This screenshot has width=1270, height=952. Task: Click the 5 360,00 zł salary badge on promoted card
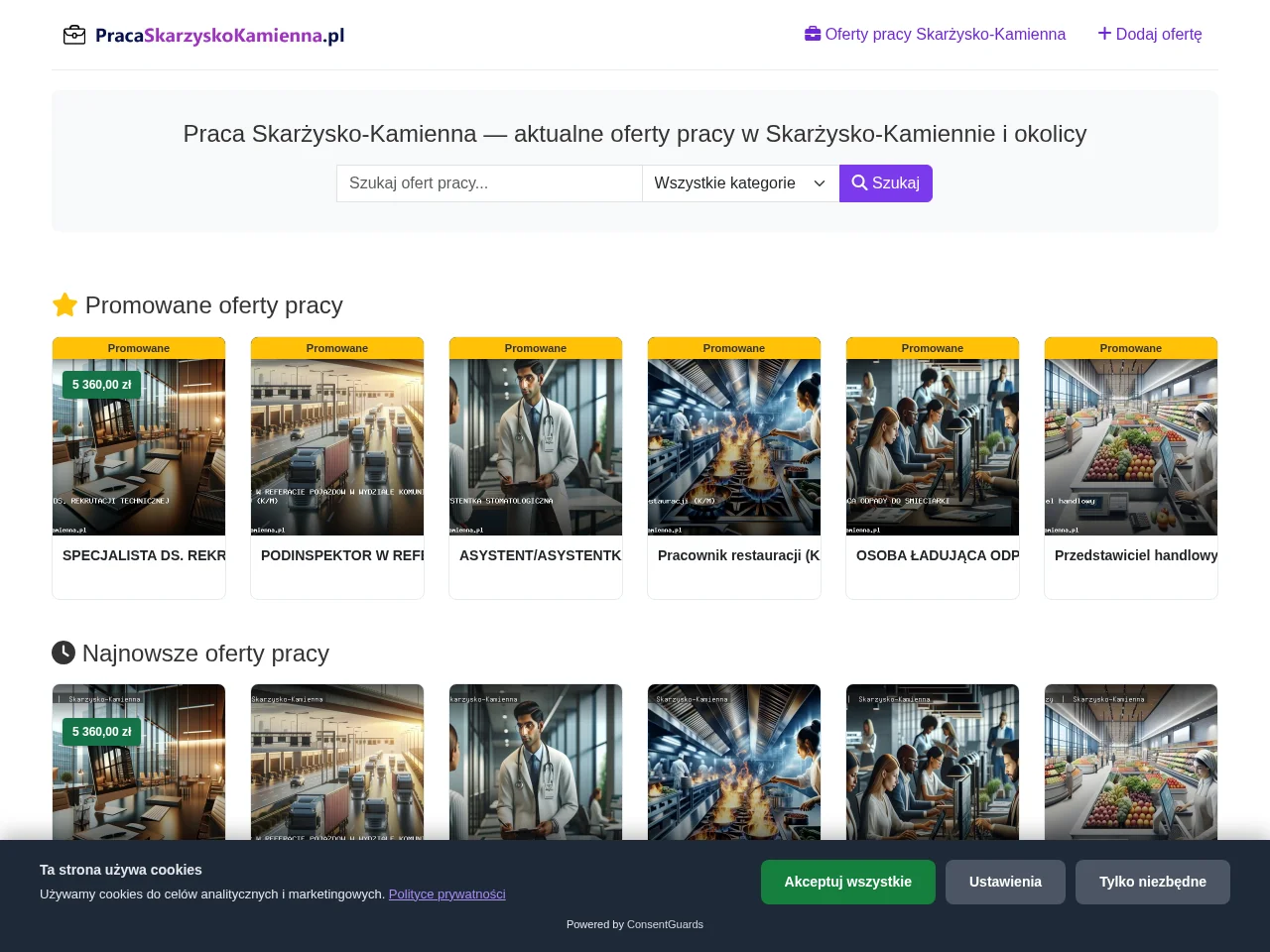pos(101,385)
